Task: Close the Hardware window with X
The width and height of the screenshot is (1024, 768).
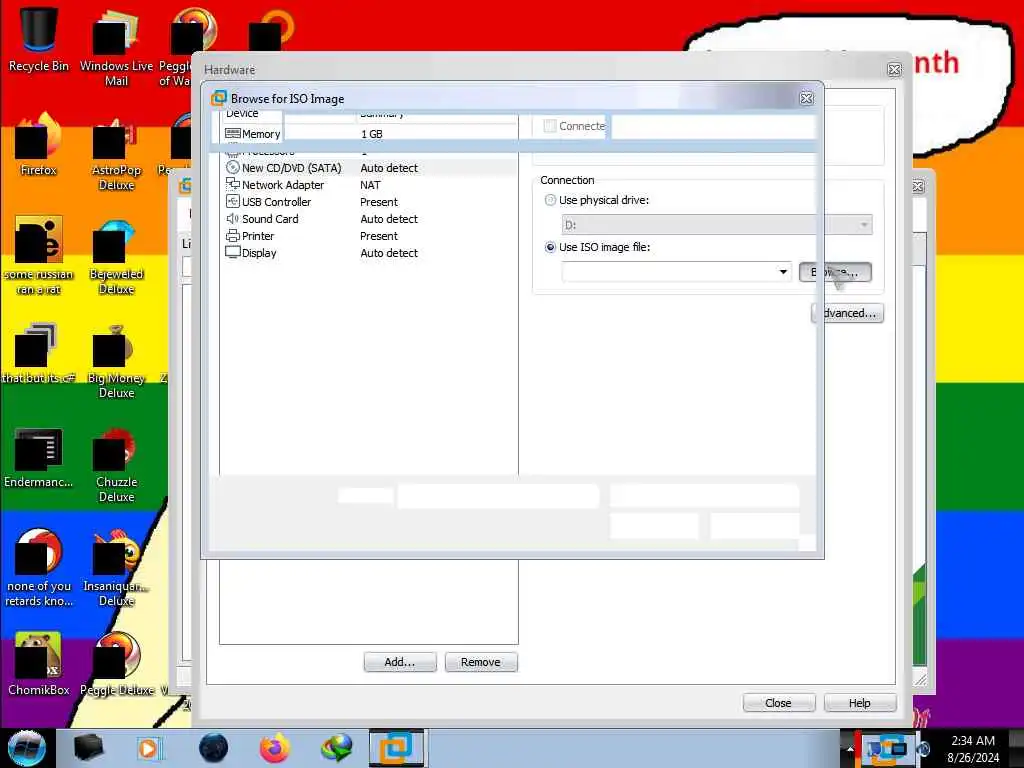Action: 894,69
